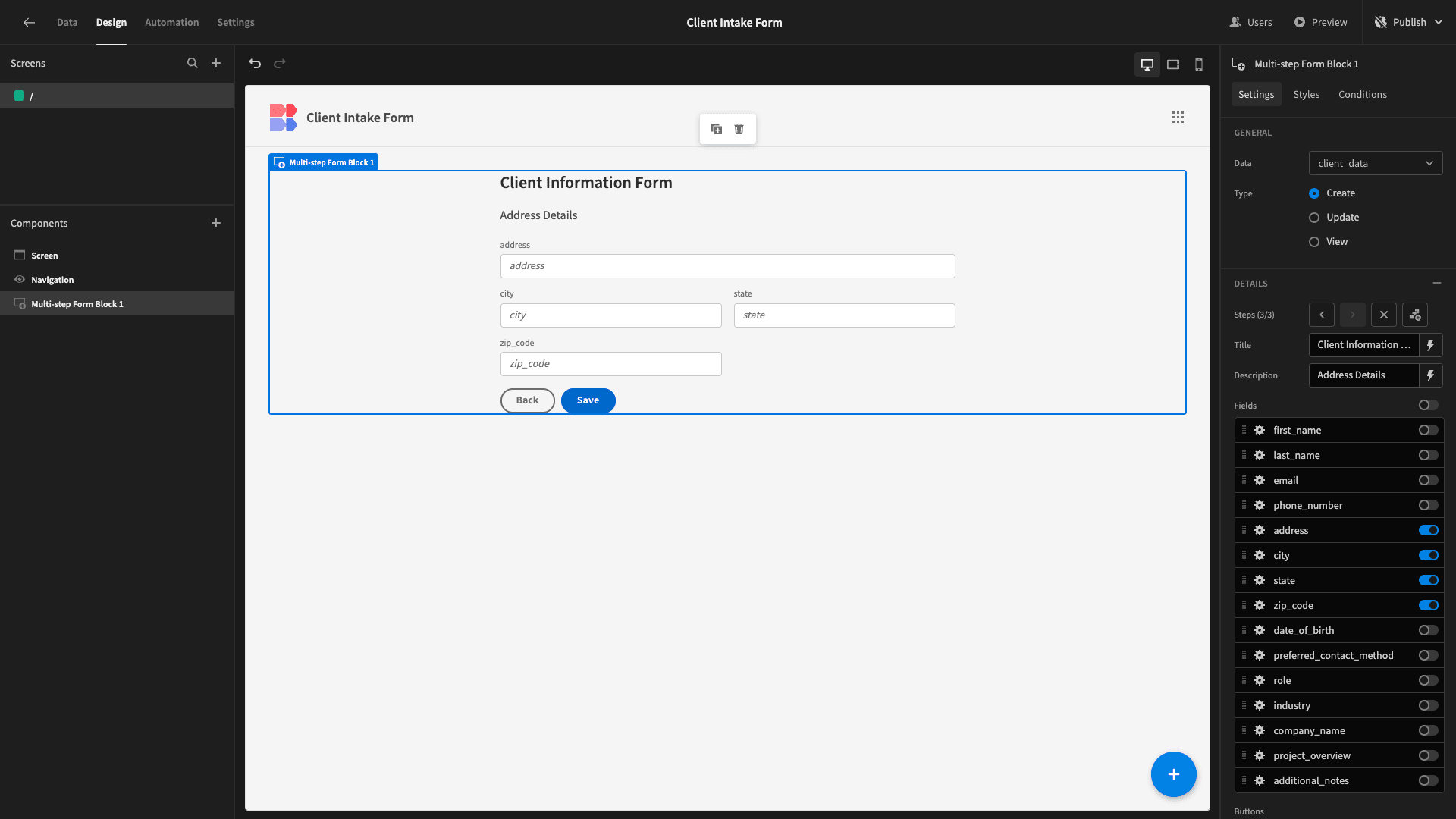Select the Create type radio
Screen dimensions: 1456x819
1314,193
